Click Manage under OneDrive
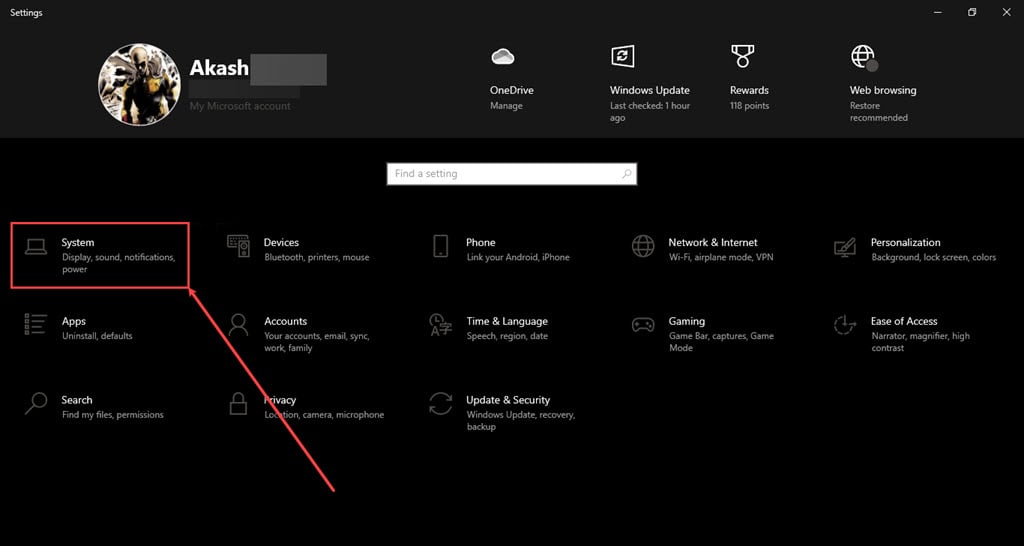This screenshot has height=546, width=1024. pyautogui.click(x=506, y=106)
